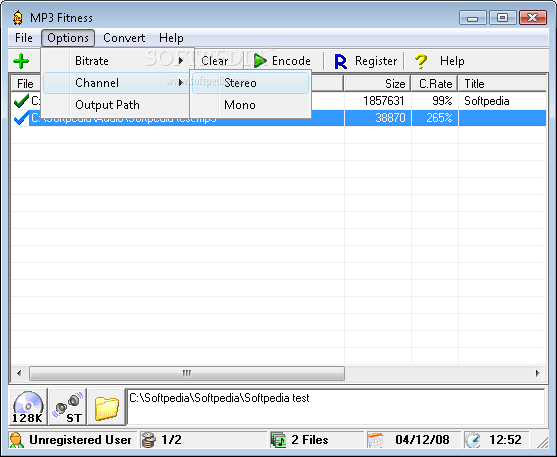The image size is (557, 457).
Task: Sort by the Size column header
Action: (377, 84)
